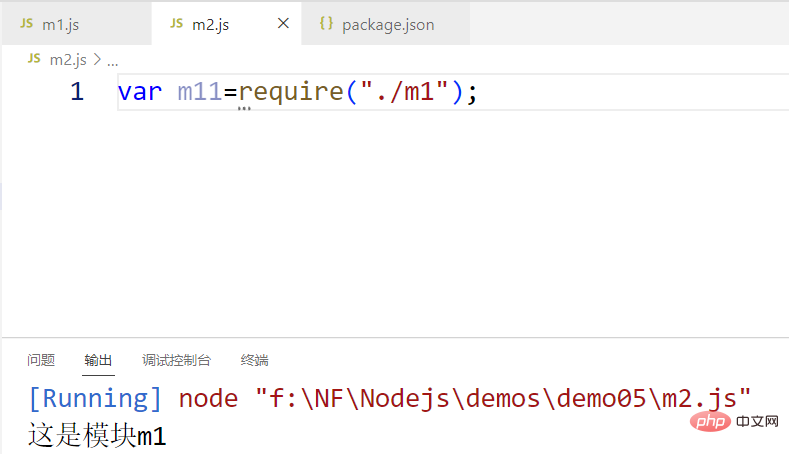
Task: Open the breadcrumb ellipsis symbol list
Action: [113, 61]
